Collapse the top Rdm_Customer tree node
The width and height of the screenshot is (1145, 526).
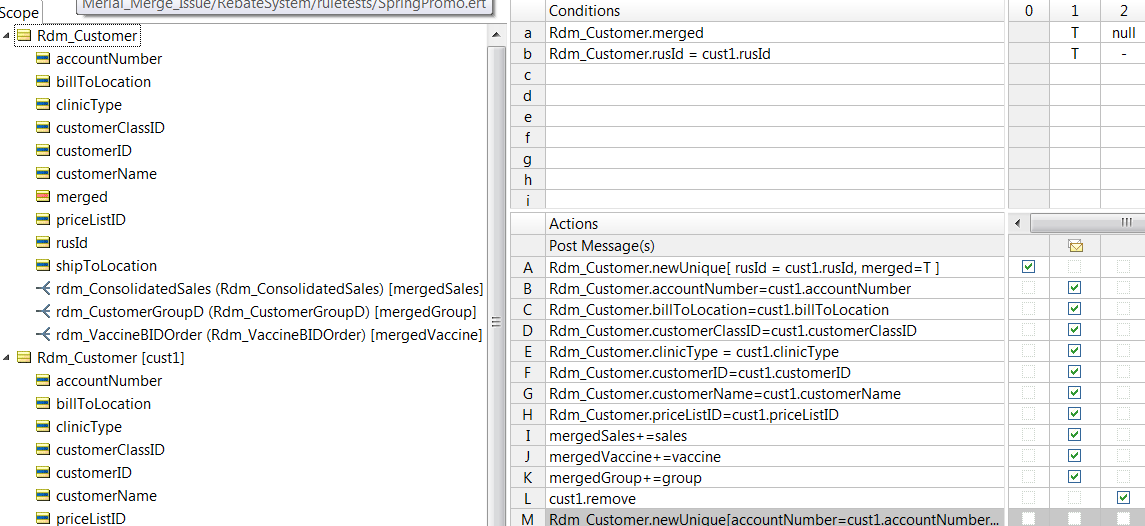tap(7, 36)
